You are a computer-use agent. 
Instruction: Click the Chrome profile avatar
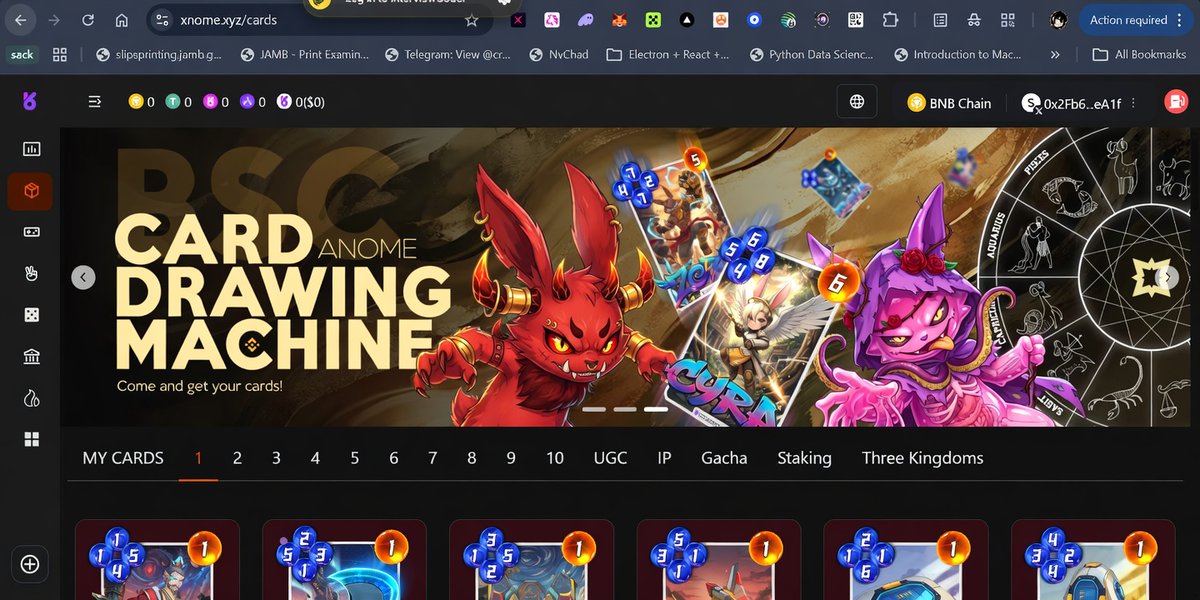pyautogui.click(x=1059, y=19)
